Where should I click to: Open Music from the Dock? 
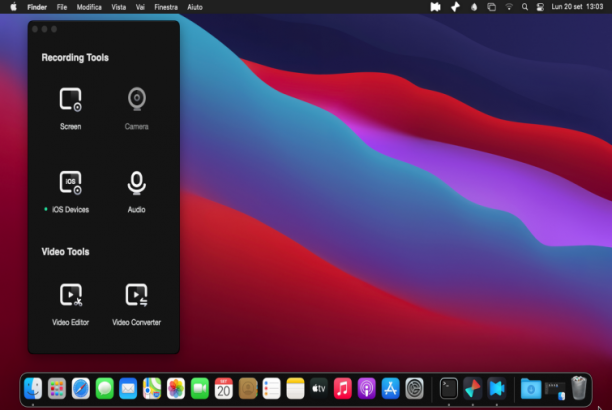tap(343, 388)
